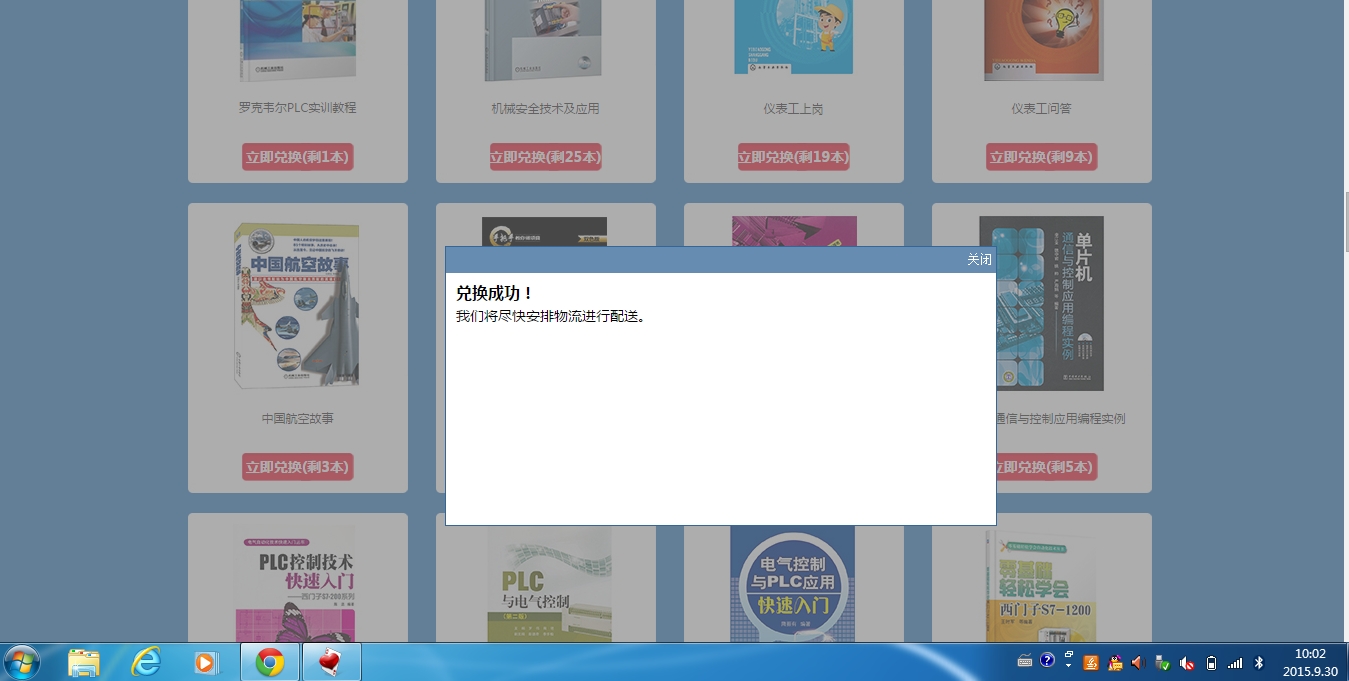
Task: Redeem 中国航空故事 (剩3本)
Action: click(x=297, y=467)
